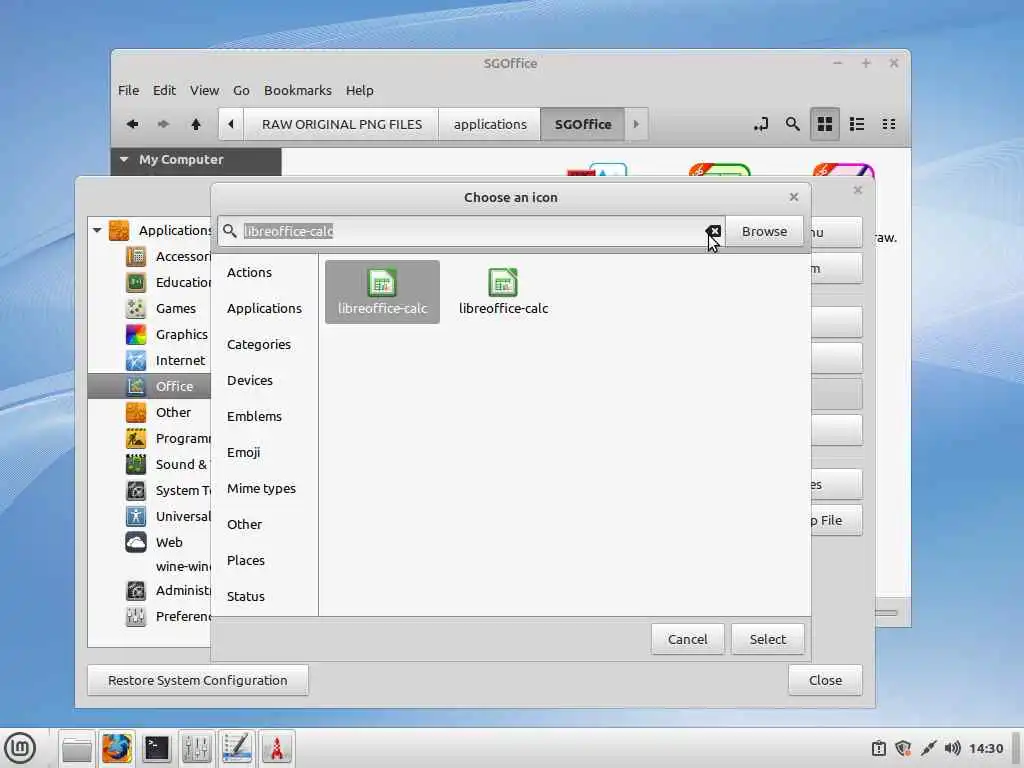Show the Mime types icon category
This screenshot has height=768, width=1024.
click(261, 488)
